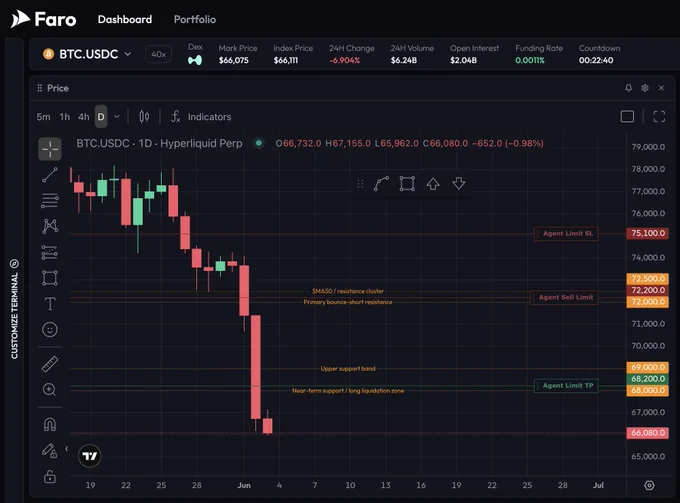Change the 40x leverage setting
Image resolution: width=680 pixels, height=503 pixels.
click(158, 54)
